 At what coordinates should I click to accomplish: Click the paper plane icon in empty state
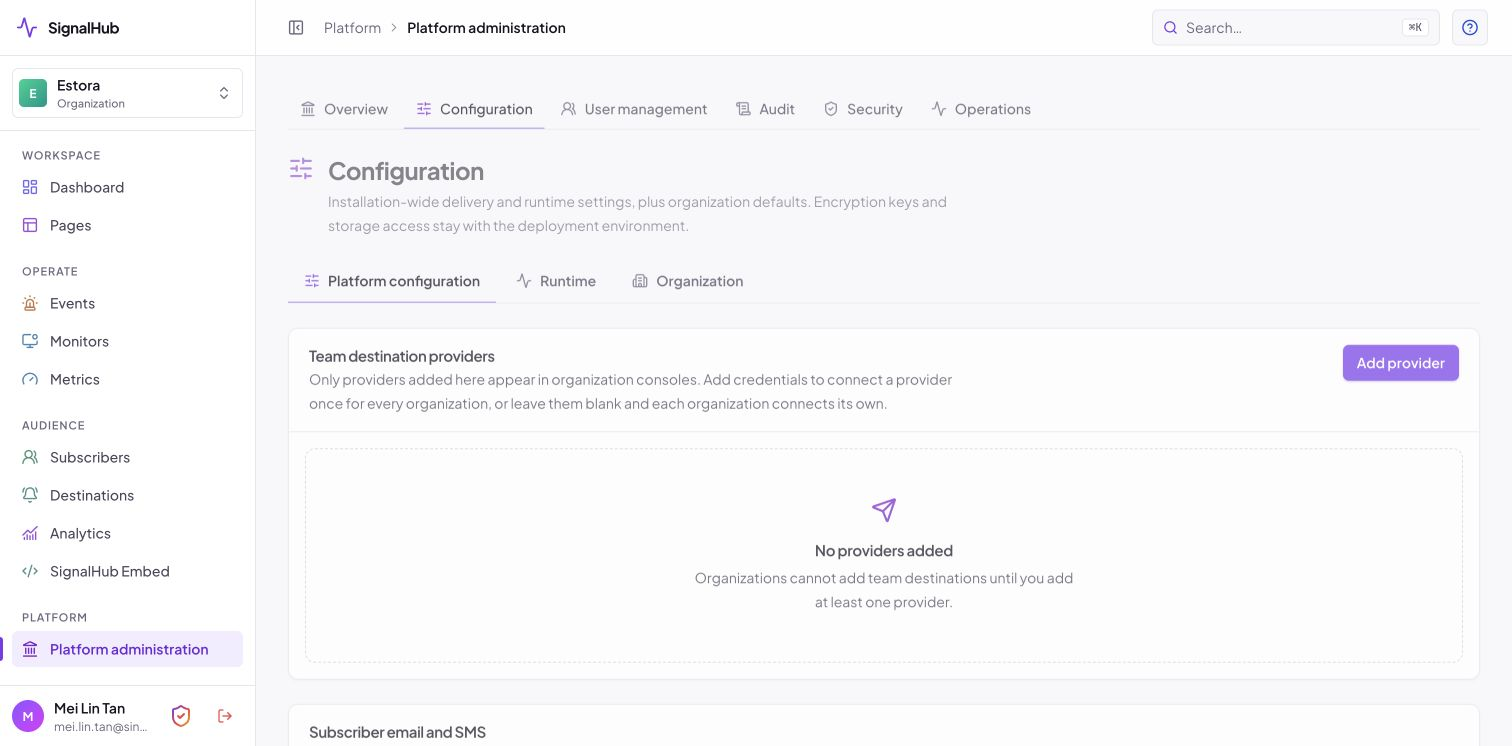[884, 510]
